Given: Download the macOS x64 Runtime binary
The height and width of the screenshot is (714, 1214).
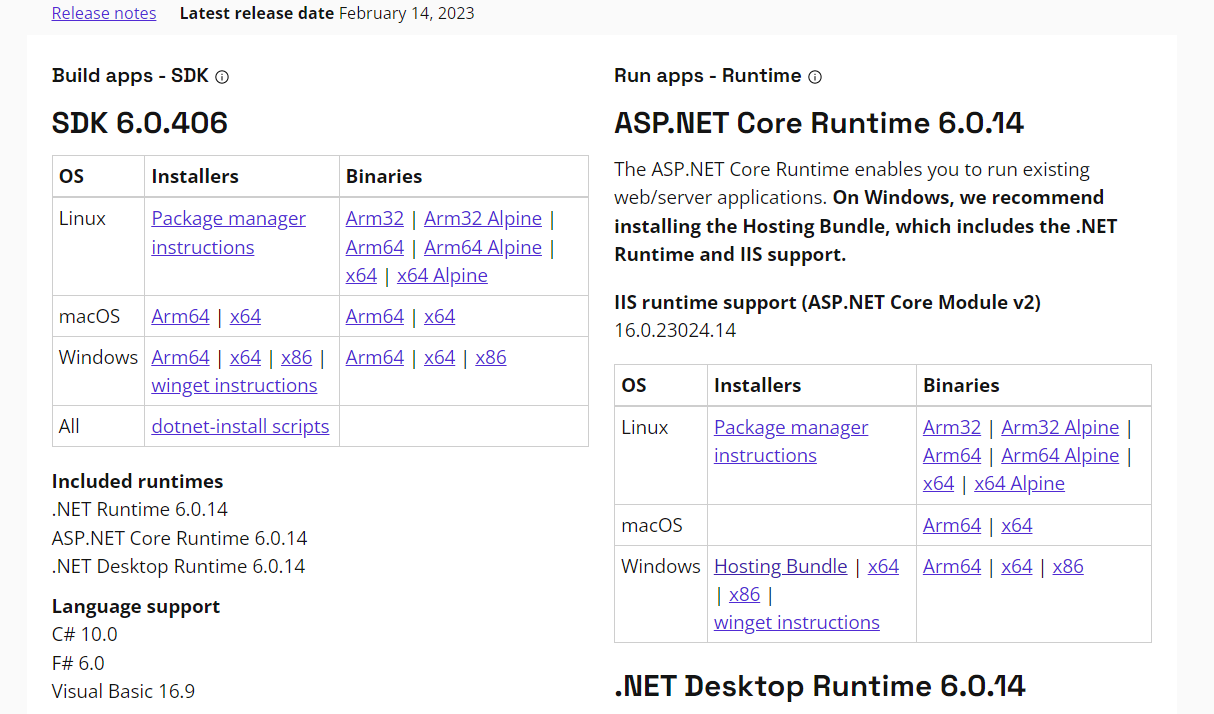Looking at the screenshot, I should (x=1017, y=524).
